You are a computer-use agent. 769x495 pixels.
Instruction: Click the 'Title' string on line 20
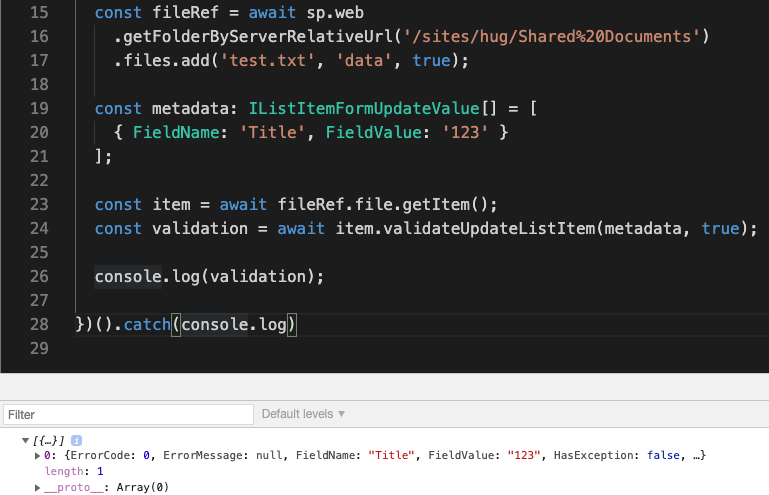point(272,132)
